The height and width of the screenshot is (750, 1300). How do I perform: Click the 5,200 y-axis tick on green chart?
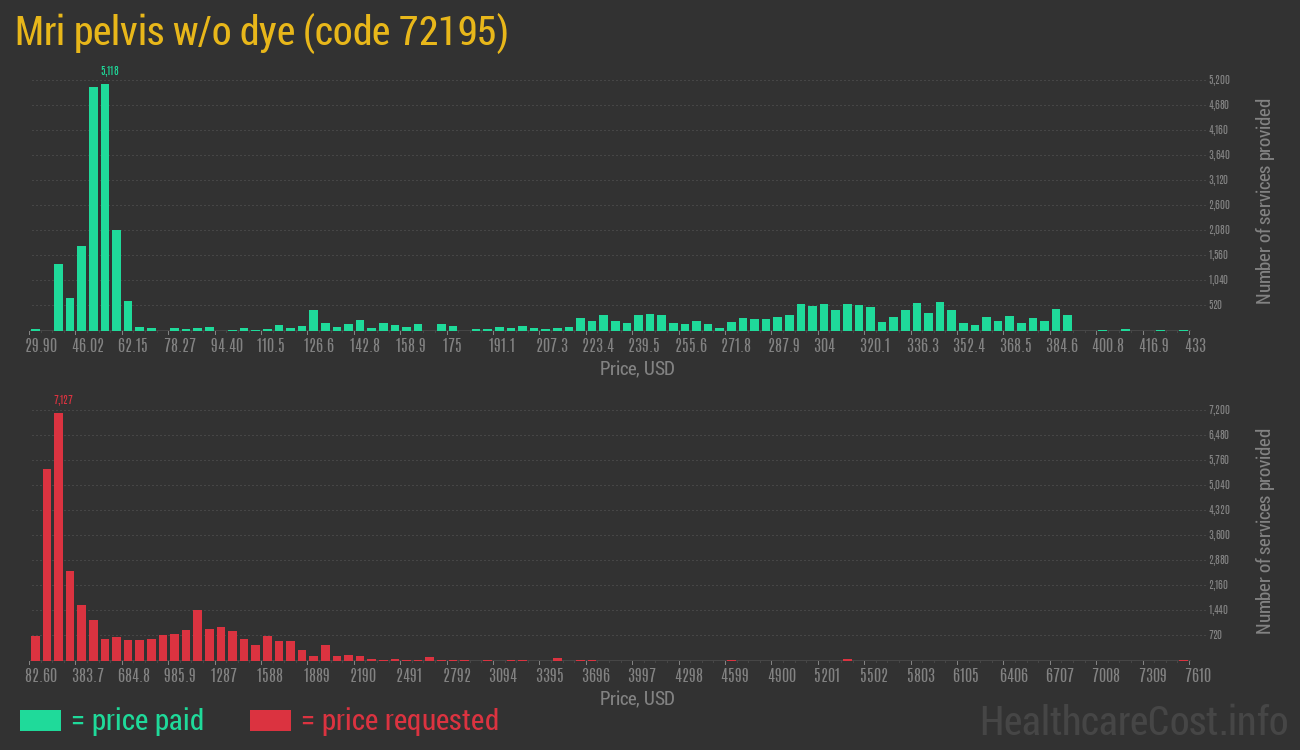[x=1218, y=80]
